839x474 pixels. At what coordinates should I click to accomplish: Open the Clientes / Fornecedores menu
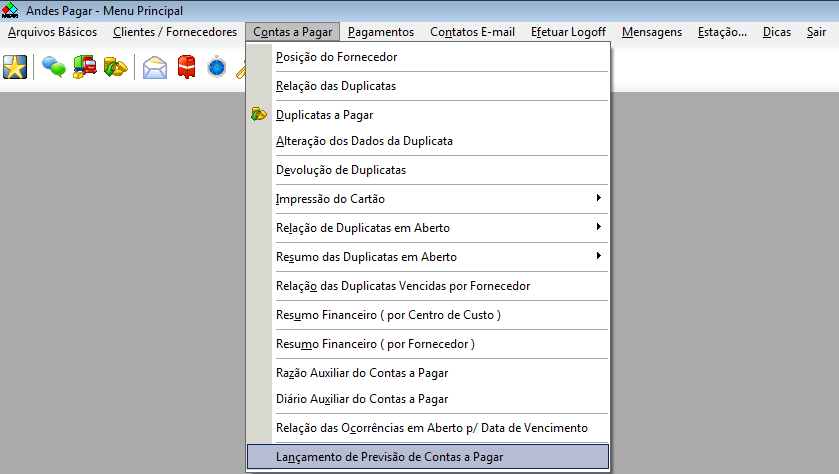[x=175, y=32]
